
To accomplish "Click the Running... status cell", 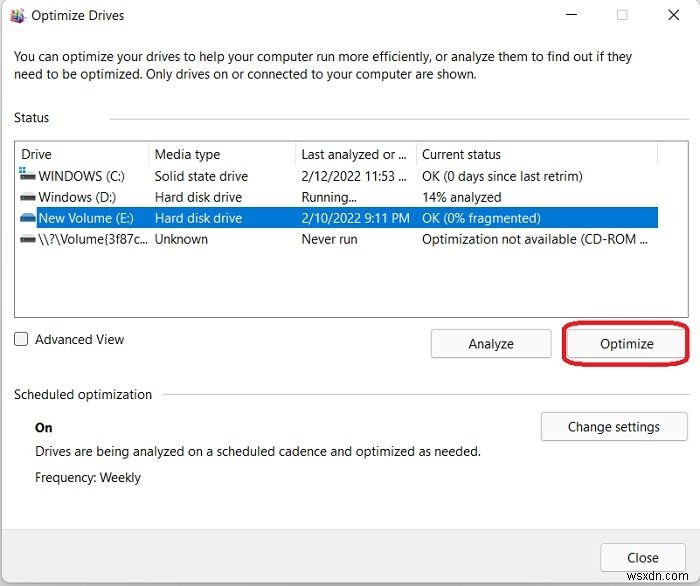I will 329,197.
